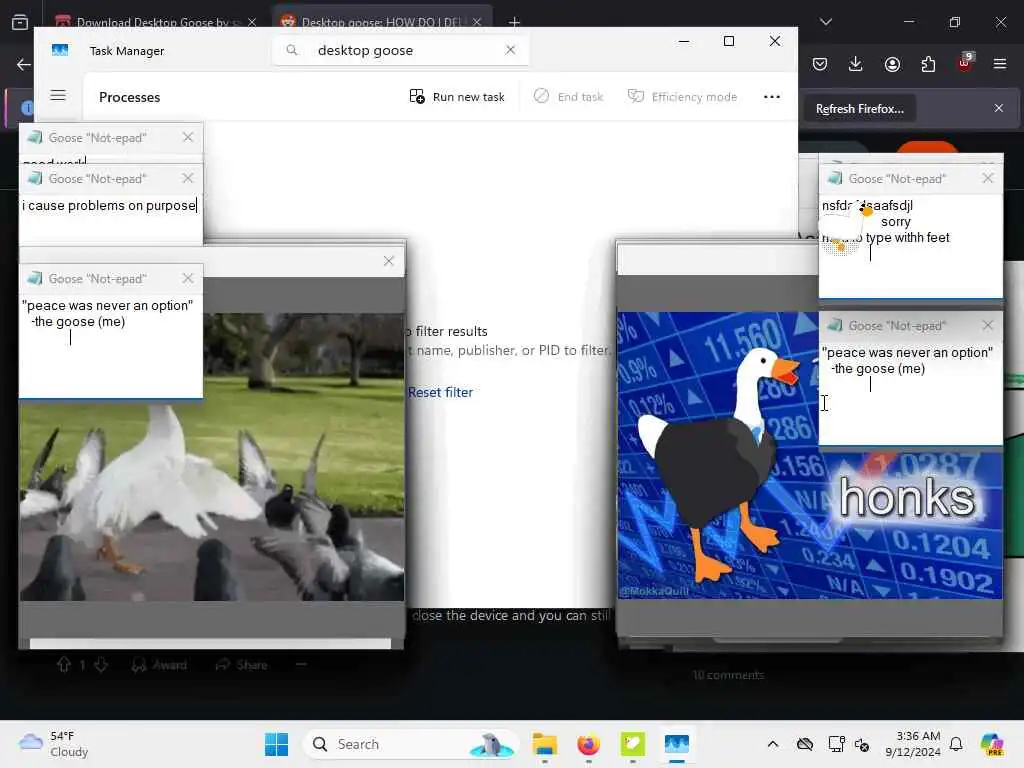
Task: Open the notifications bell in system tray
Action: (956, 744)
